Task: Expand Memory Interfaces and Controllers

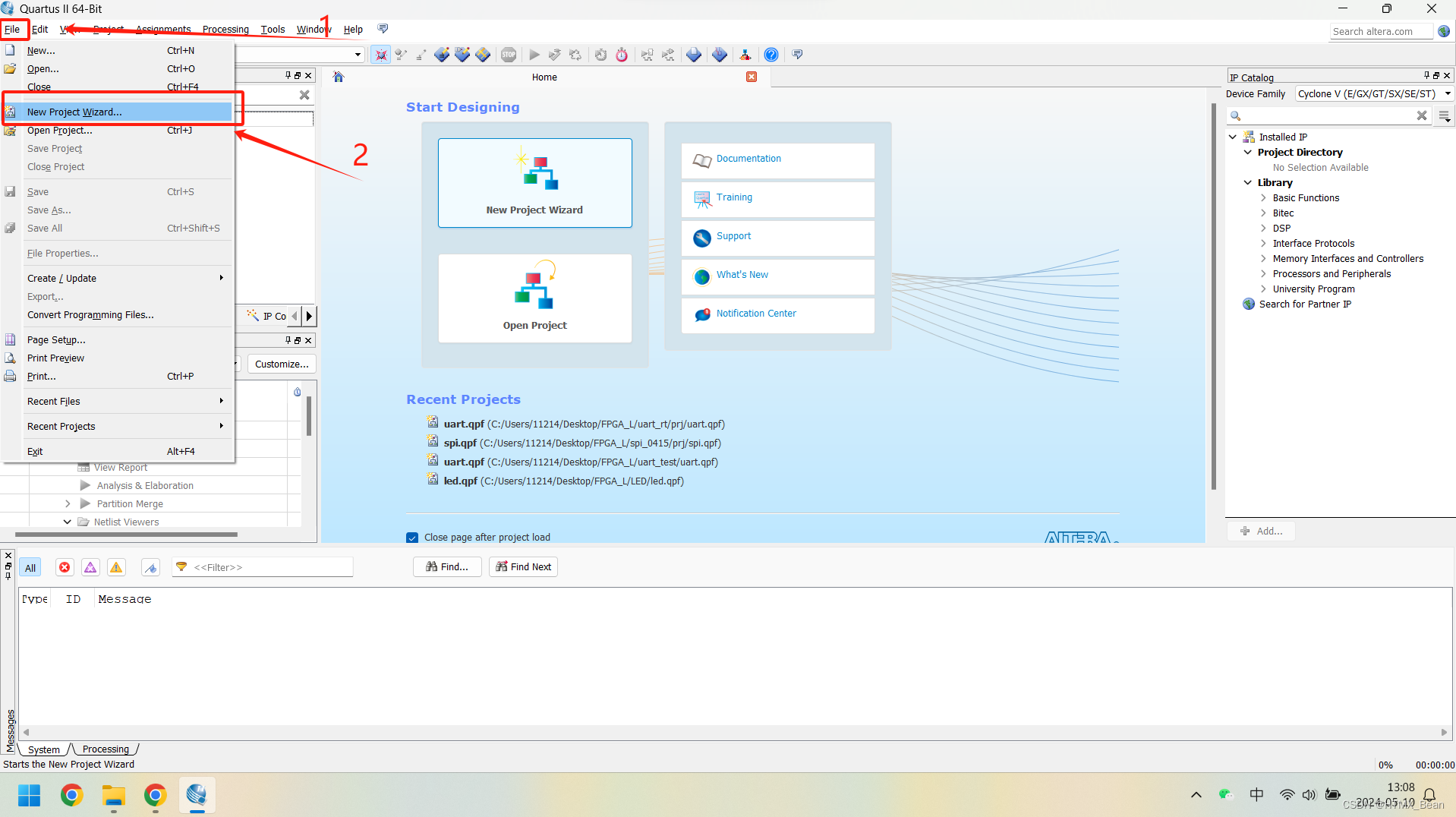Action: coord(1263,259)
